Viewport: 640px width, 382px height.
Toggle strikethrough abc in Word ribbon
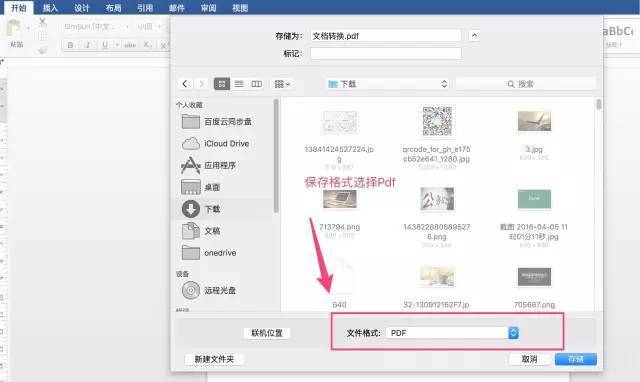pyautogui.click(x=130, y=45)
